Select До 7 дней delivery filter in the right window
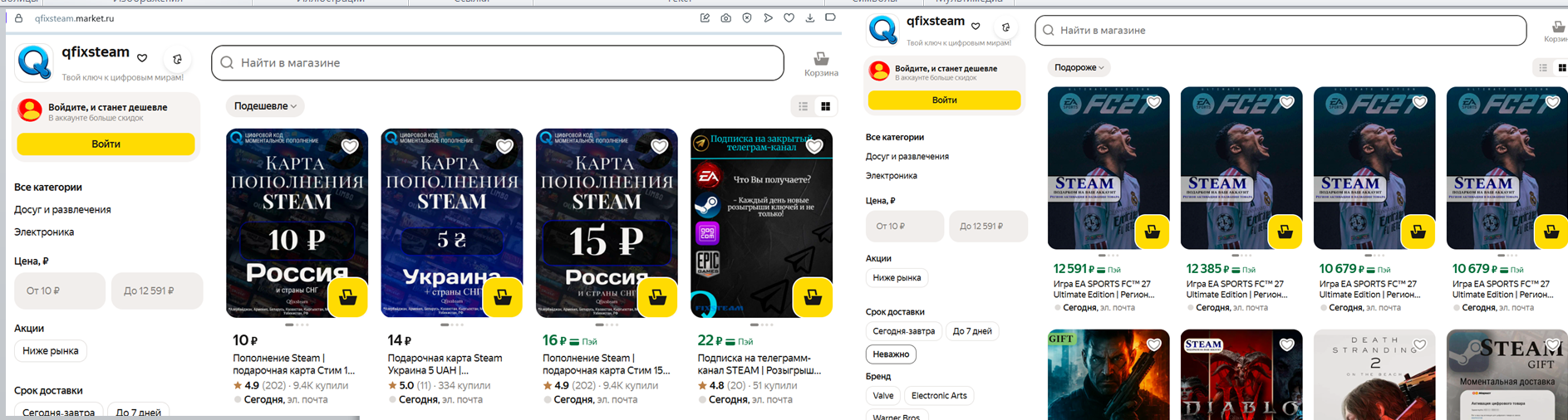The image size is (1568, 420). (972, 331)
